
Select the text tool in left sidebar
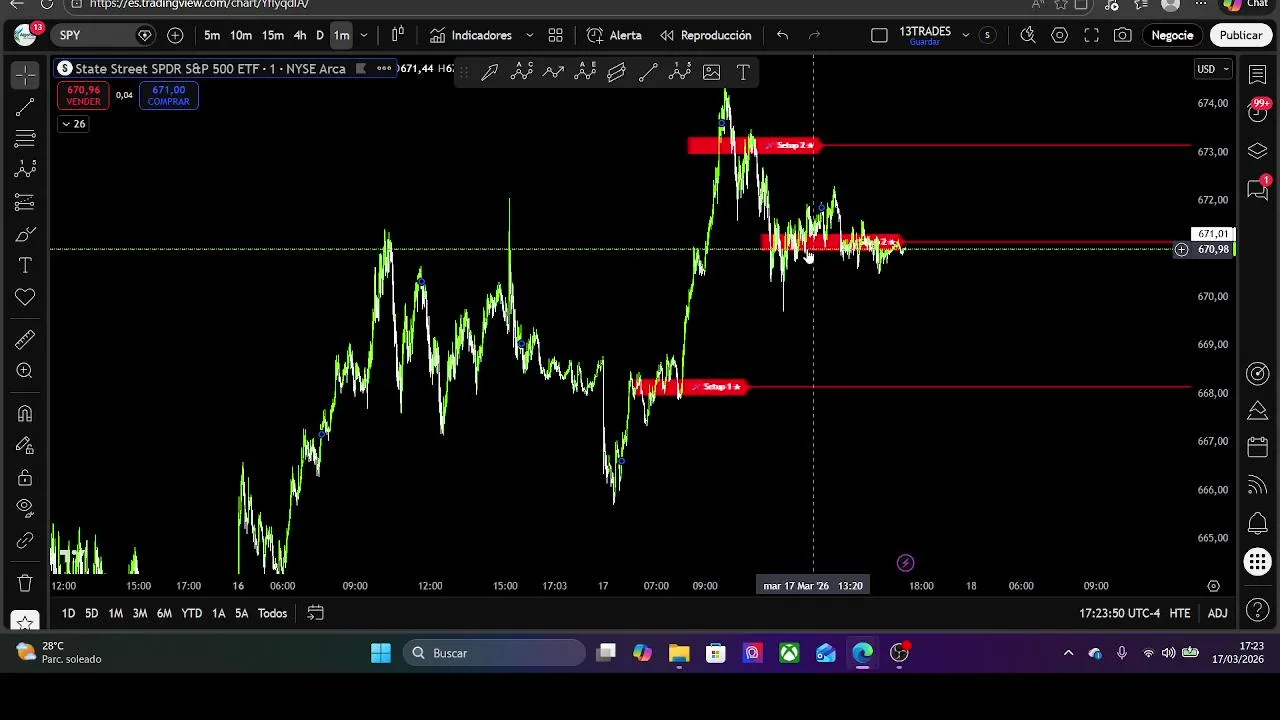(25, 265)
